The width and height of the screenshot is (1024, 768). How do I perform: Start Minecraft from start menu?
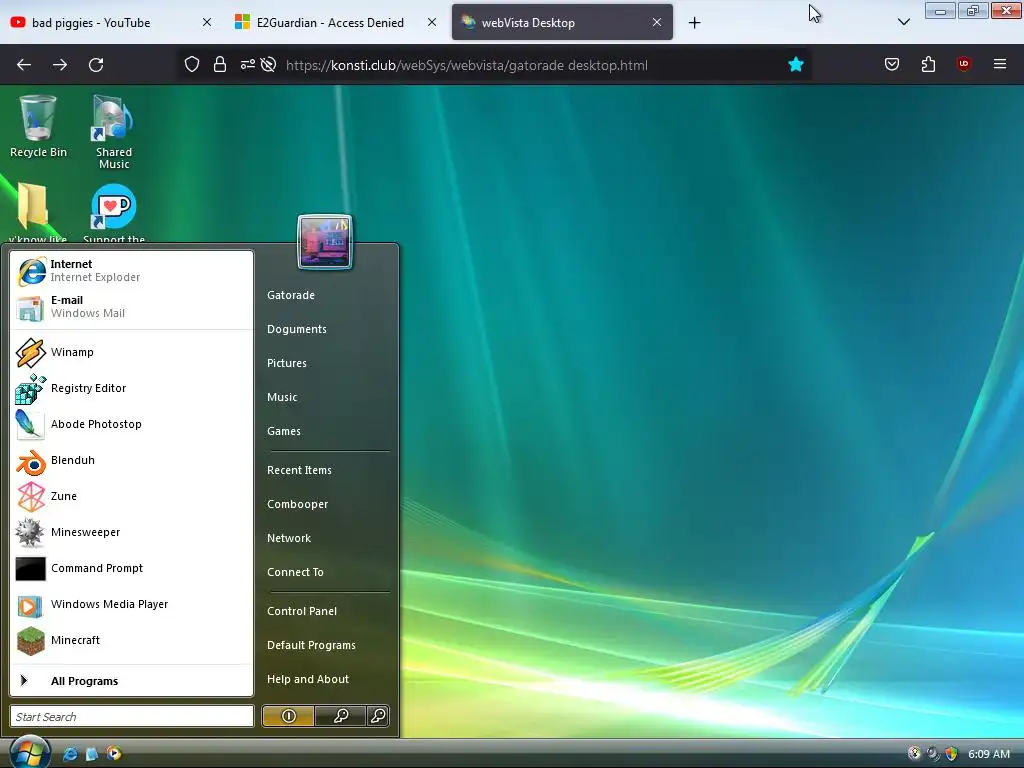point(131,640)
